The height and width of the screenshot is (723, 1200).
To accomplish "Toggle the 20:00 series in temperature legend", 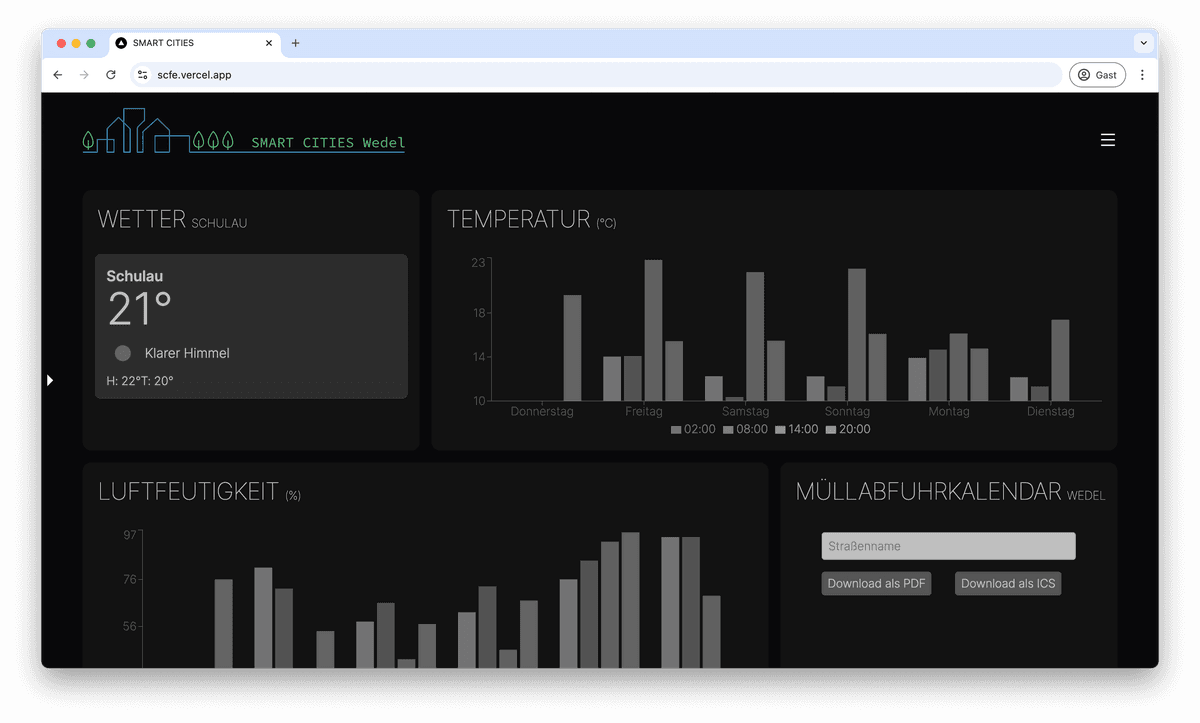I will coord(848,429).
